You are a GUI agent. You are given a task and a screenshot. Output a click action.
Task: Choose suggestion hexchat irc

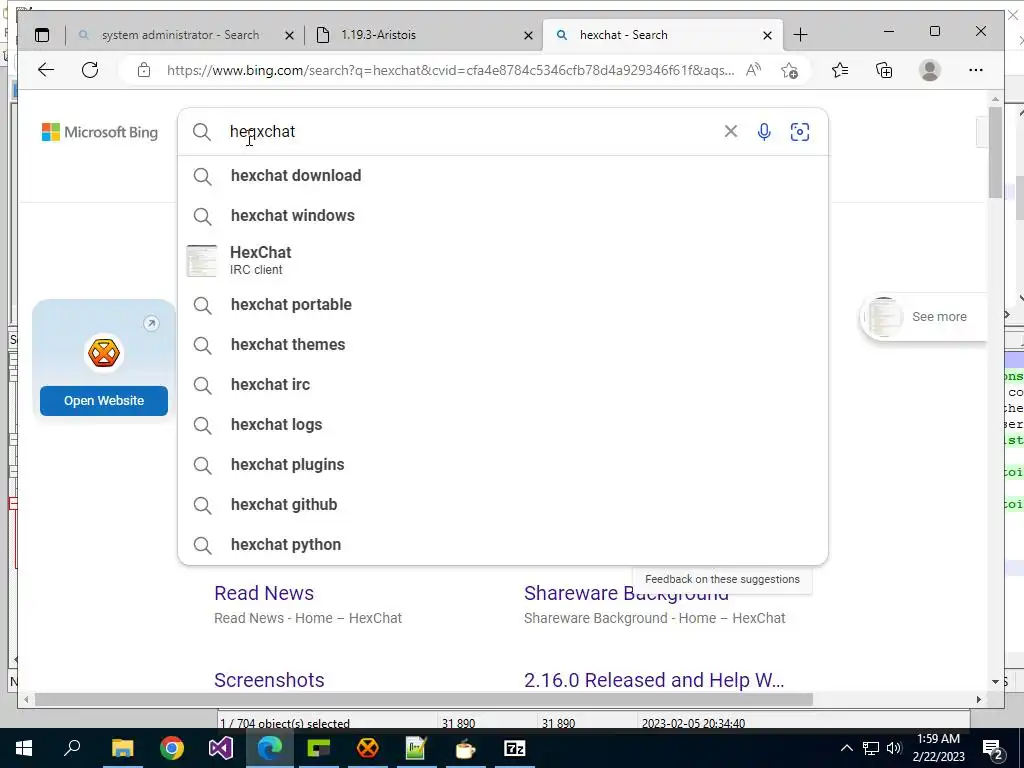pyautogui.click(x=503, y=385)
